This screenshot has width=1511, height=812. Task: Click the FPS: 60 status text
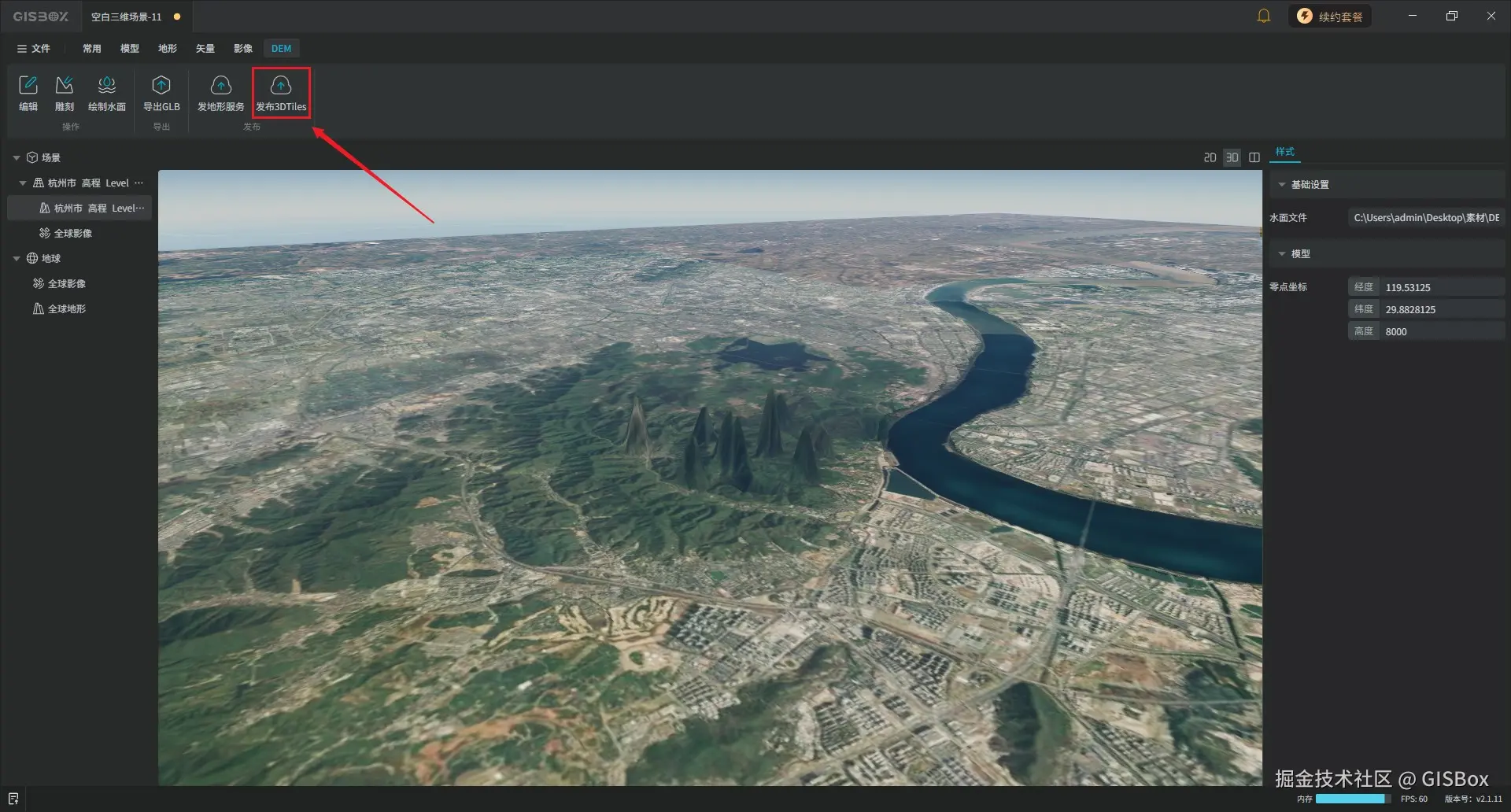point(1414,799)
